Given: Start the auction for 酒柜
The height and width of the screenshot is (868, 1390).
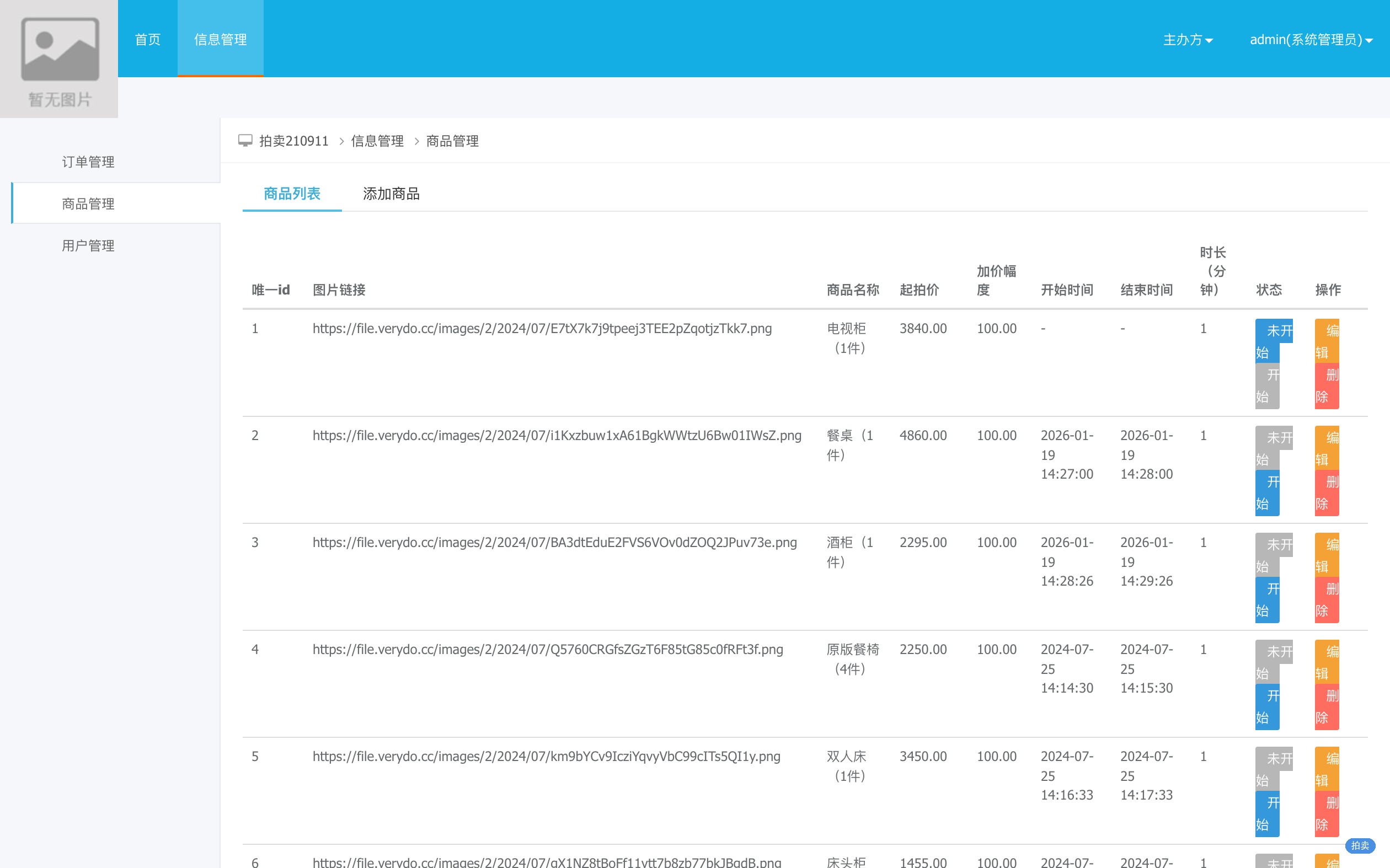Looking at the screenshot, I should pos(1267,600).
